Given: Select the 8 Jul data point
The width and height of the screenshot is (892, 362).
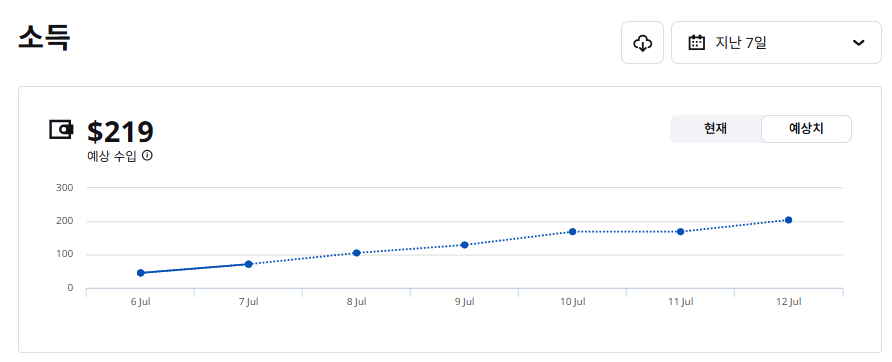Looking at the screenshot, I should tap(357, 253).
